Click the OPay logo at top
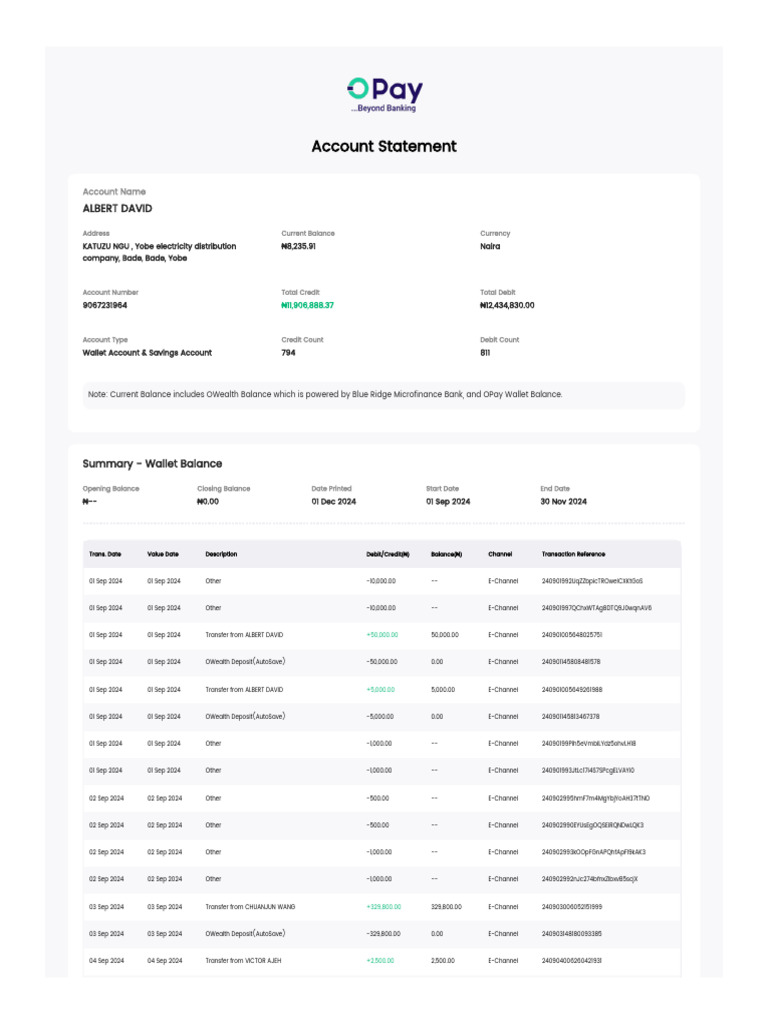The image size is (768, 1024). coord(385,95)
